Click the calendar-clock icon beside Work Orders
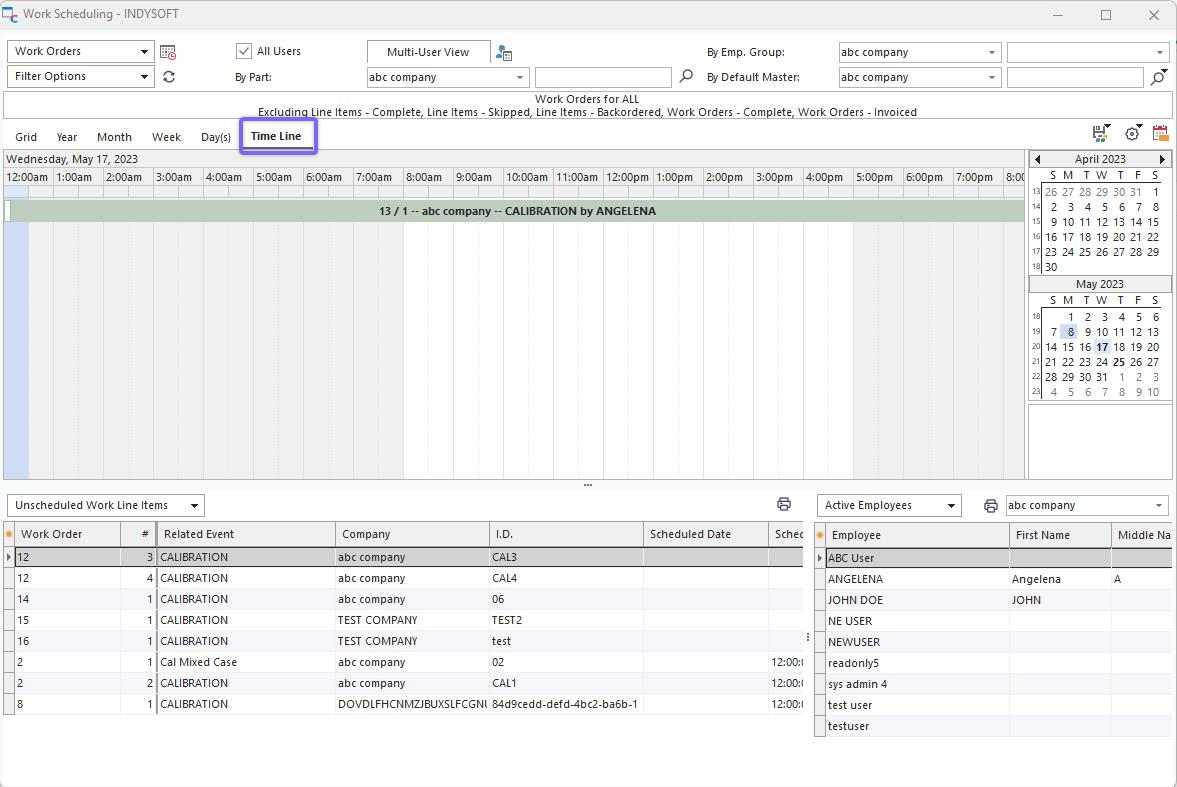Screen dimensions: 1177x787 (168, 52)
